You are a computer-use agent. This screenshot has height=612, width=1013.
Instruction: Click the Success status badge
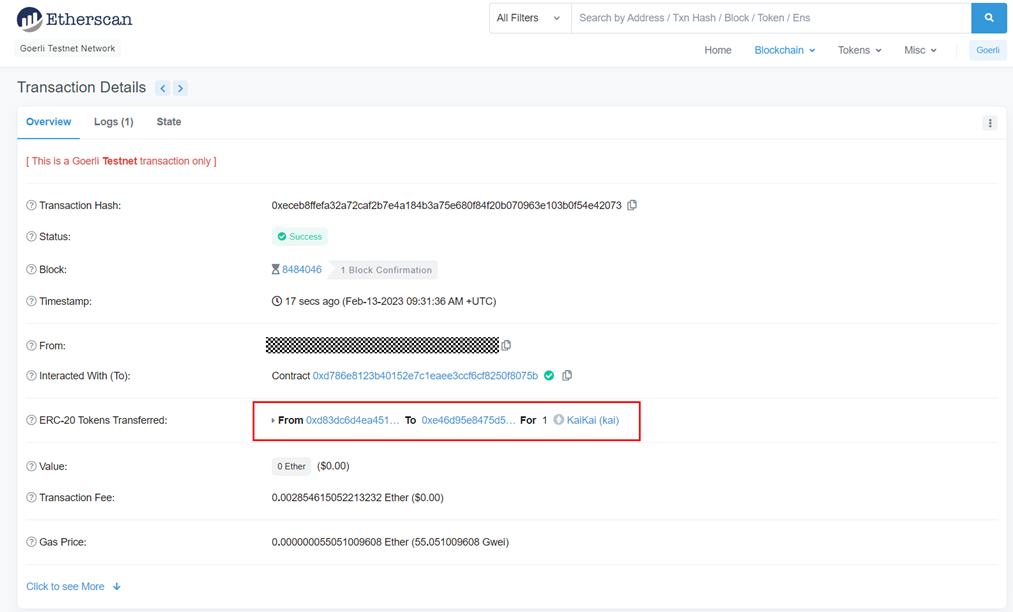point(300,237)
